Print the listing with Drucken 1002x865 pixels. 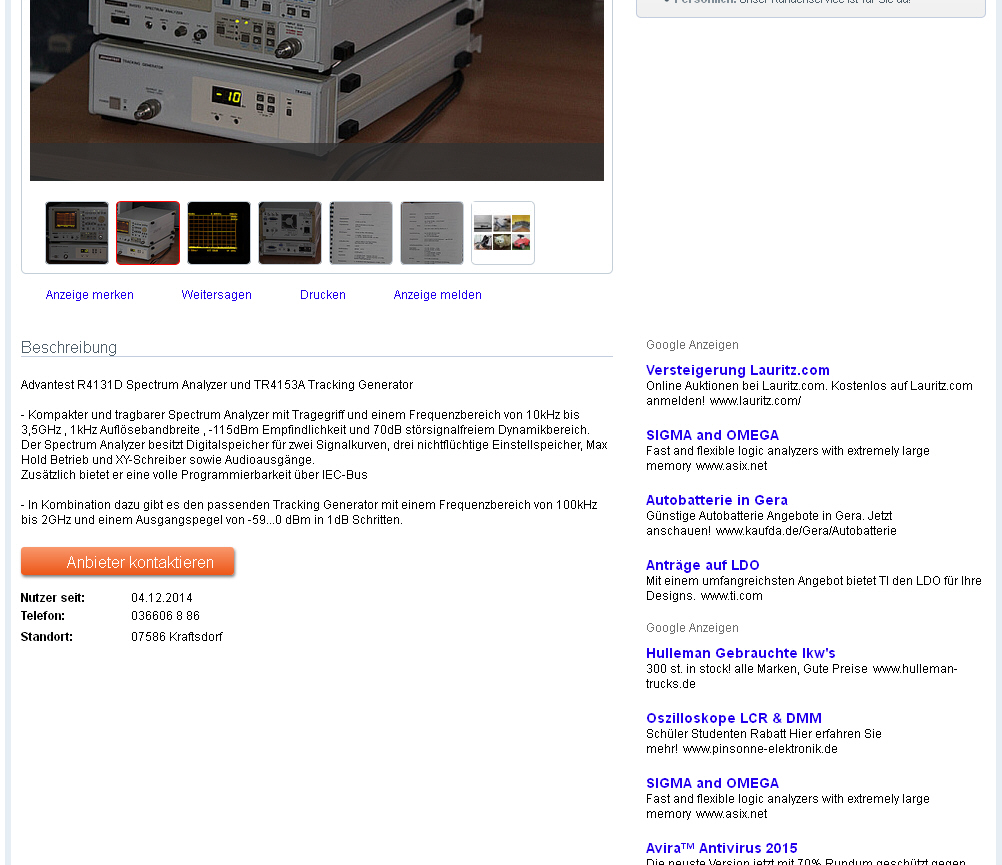(323, 295)
